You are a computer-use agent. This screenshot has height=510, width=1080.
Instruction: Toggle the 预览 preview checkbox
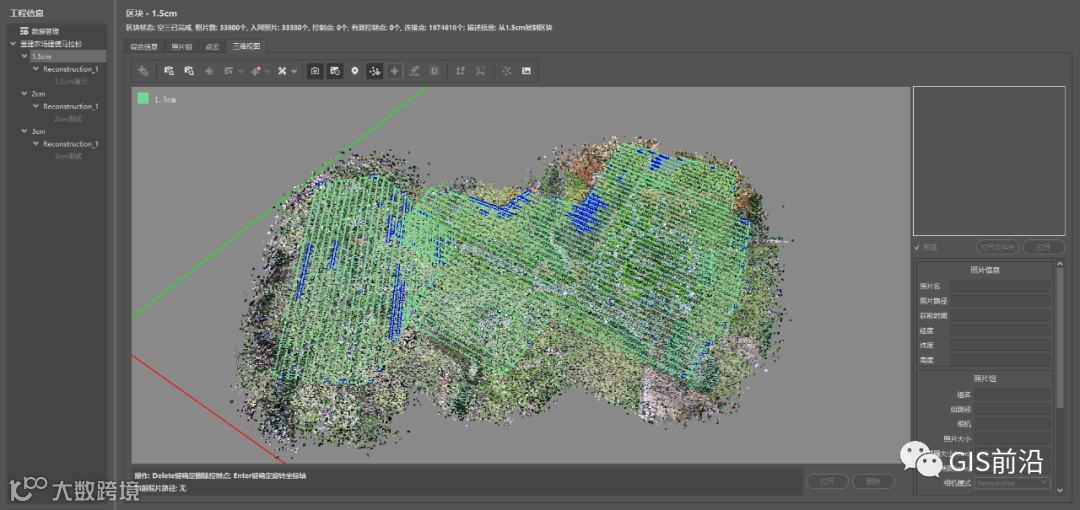coord(918,247)
